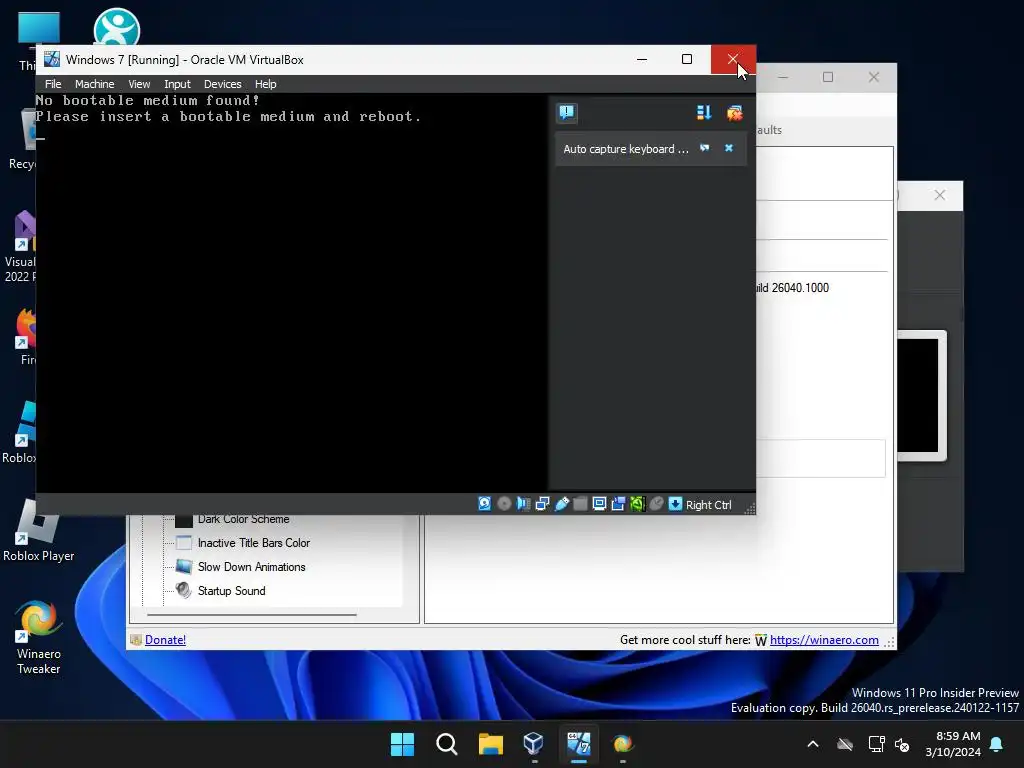Open Winaero Tweaker desktop shortcut
The width and height of the screenshot is (1024, 768).
[39, 637]
